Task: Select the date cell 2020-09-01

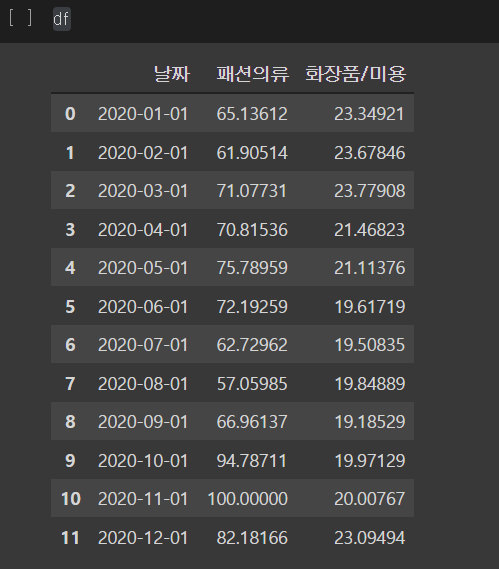Action: [x=143, y=422]
